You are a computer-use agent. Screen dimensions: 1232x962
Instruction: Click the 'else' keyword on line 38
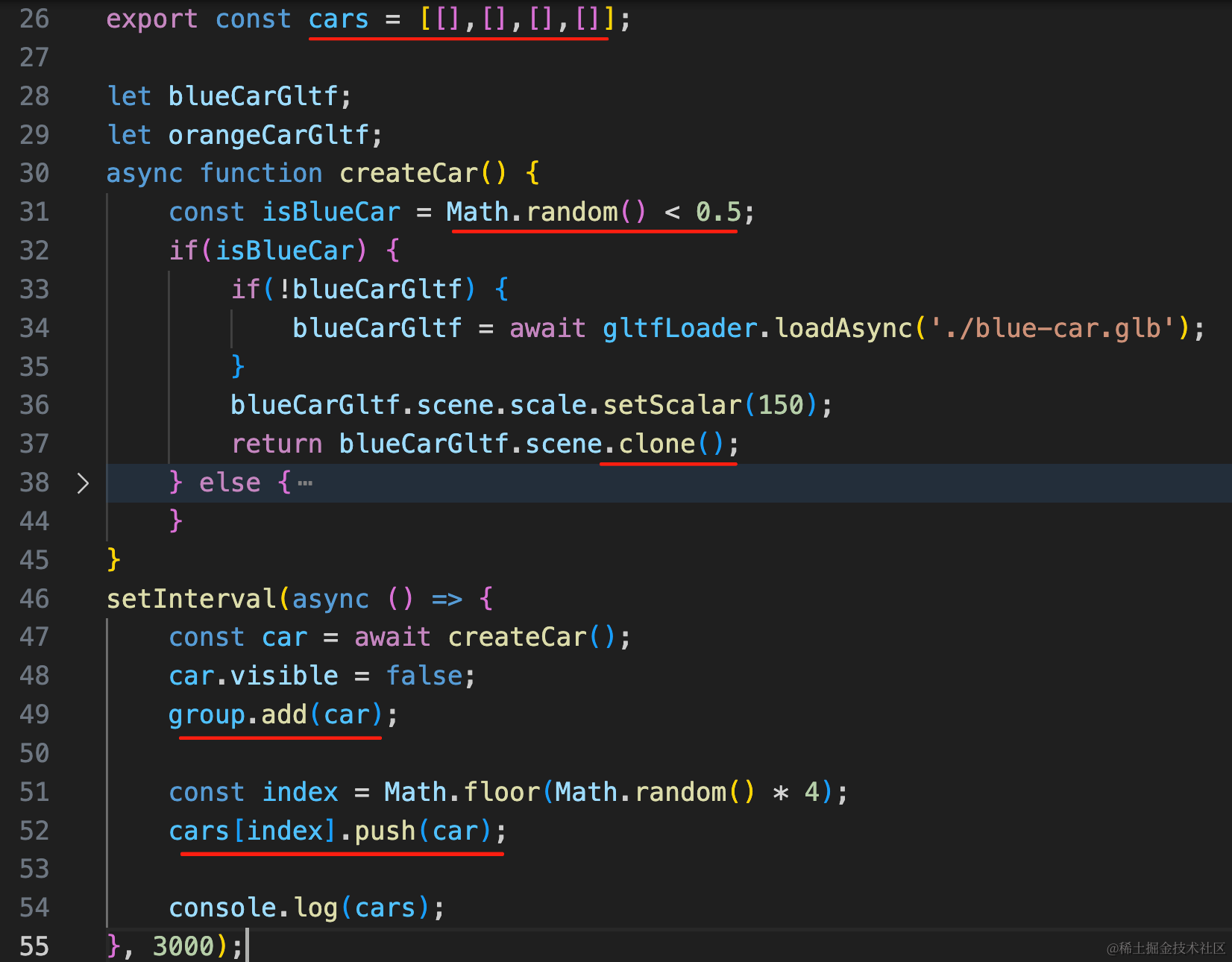pos(230,482)
